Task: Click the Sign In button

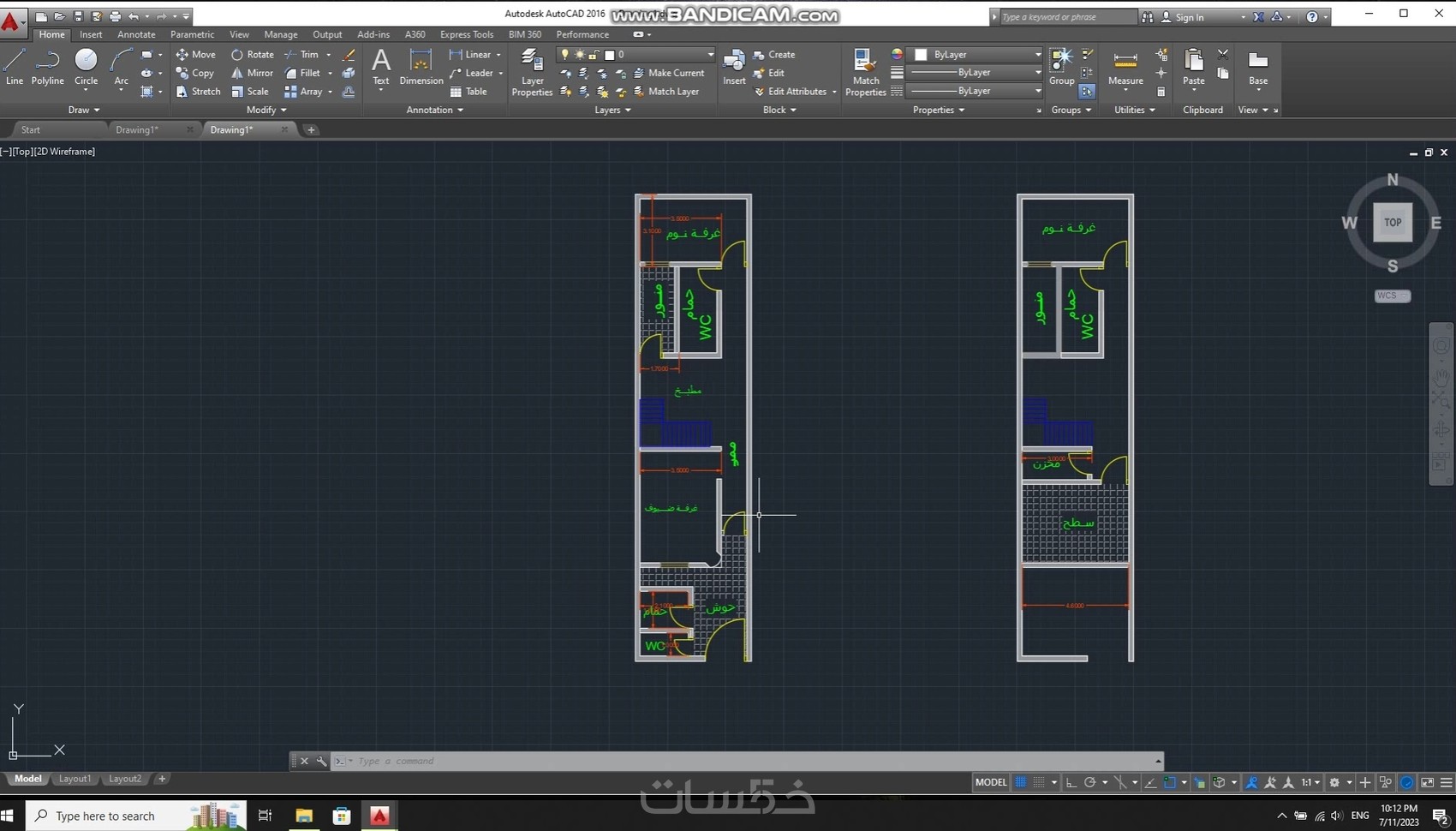Action: [x=1189, y=17]
